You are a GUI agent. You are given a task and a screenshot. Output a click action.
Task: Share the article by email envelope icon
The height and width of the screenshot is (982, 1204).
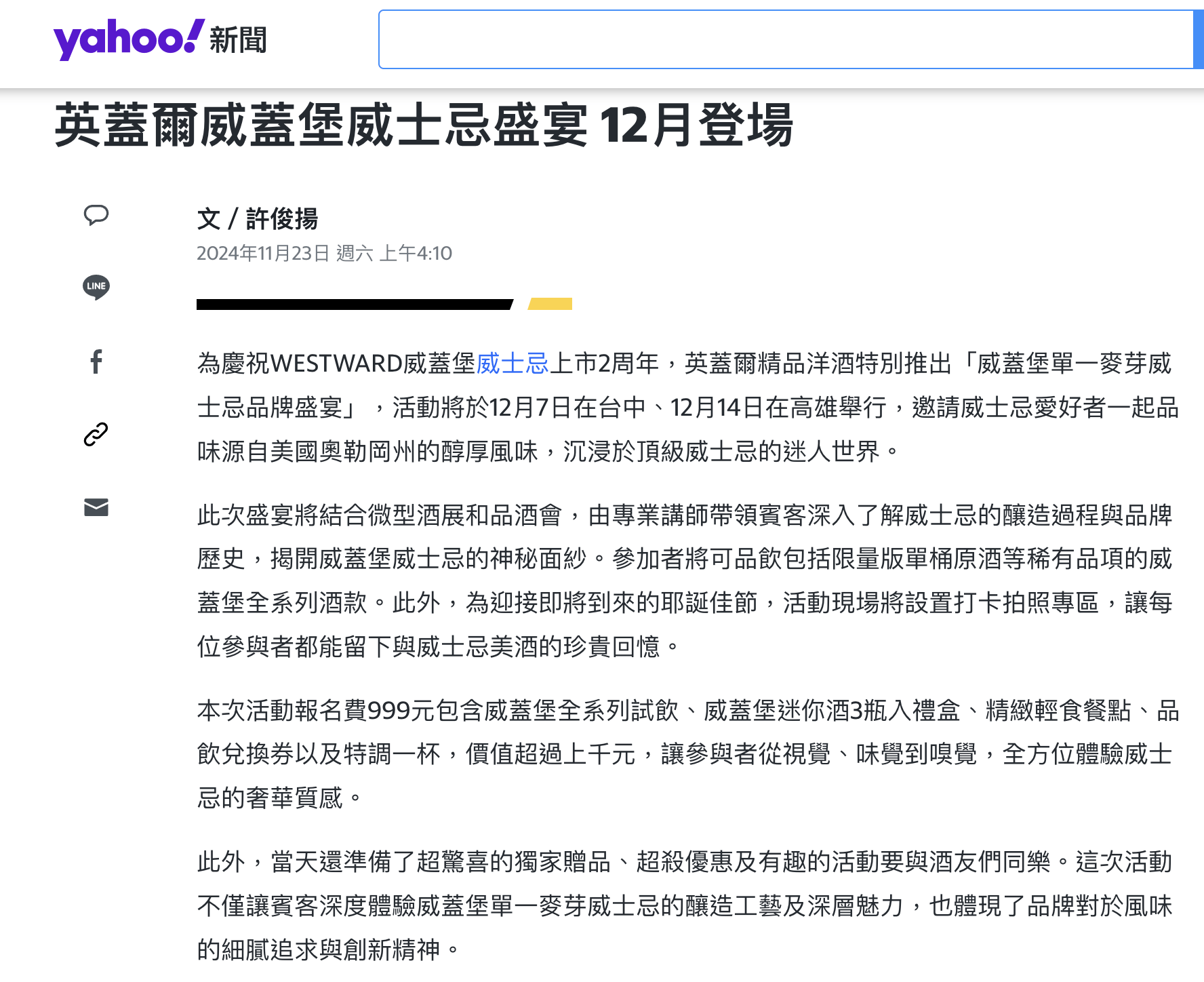pos(96,507)
